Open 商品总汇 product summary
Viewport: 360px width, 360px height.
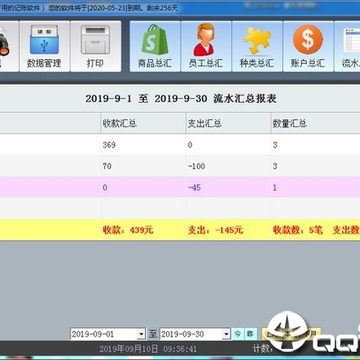pos(155,46)
